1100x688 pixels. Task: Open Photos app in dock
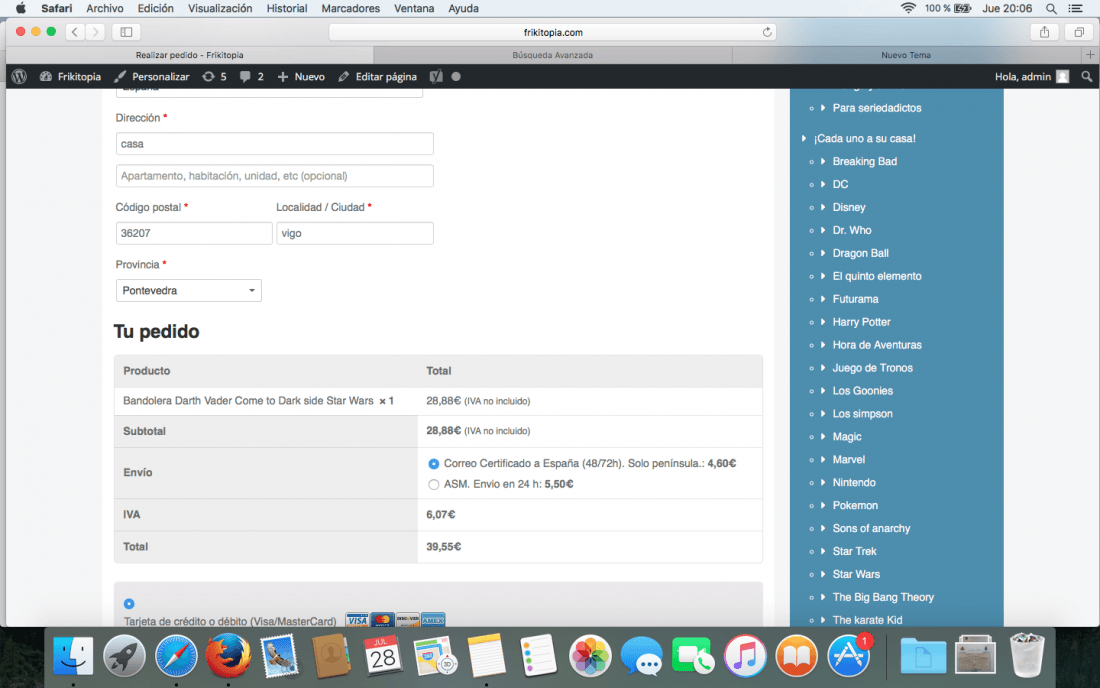(590, 656)
